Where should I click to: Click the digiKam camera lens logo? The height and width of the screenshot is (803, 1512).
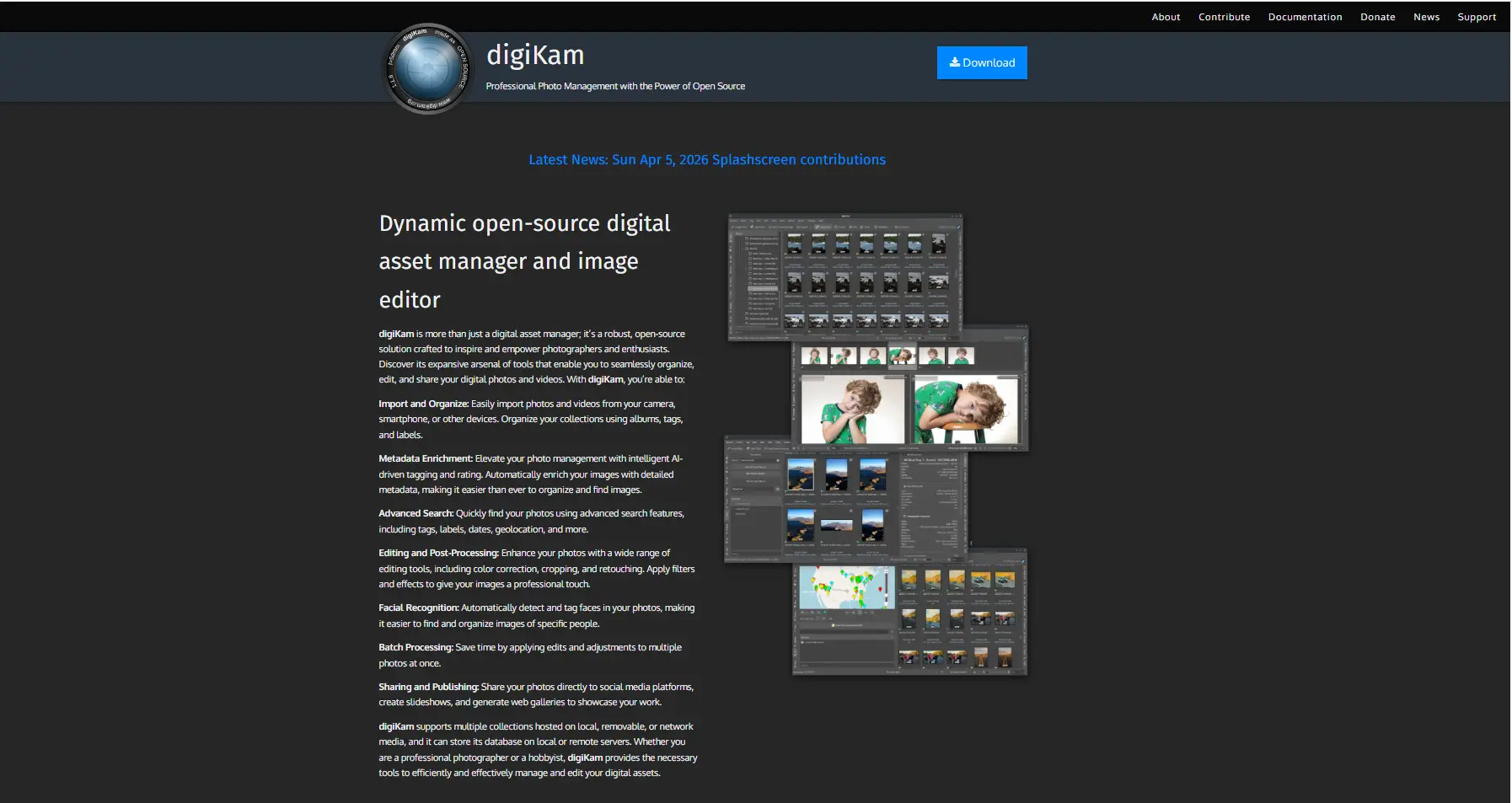click(x=428, y=68)
